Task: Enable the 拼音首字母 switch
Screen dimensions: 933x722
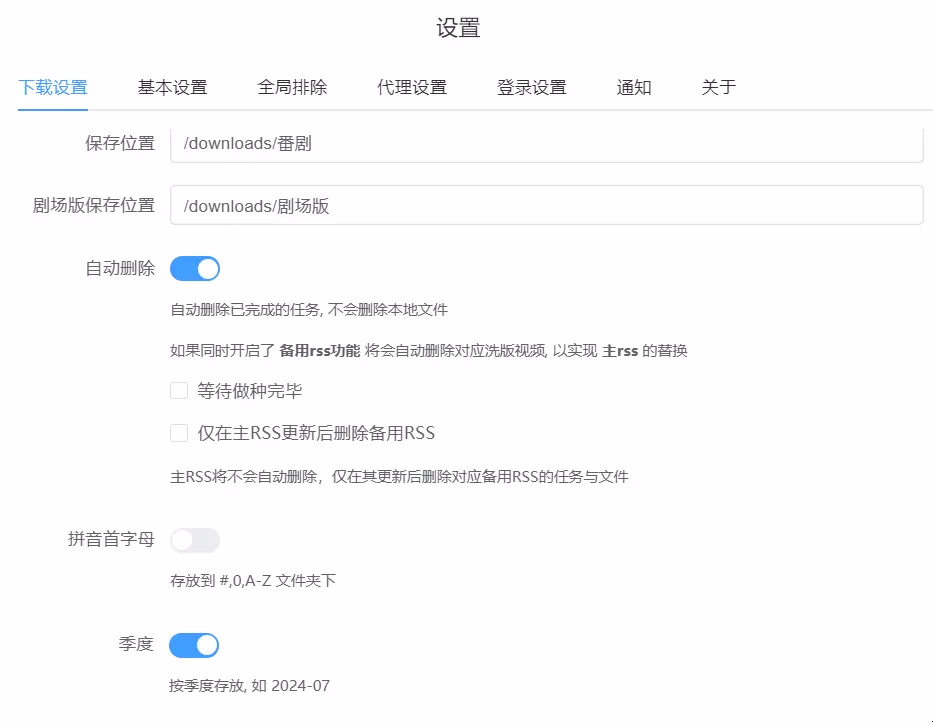Action: point(195,540)
